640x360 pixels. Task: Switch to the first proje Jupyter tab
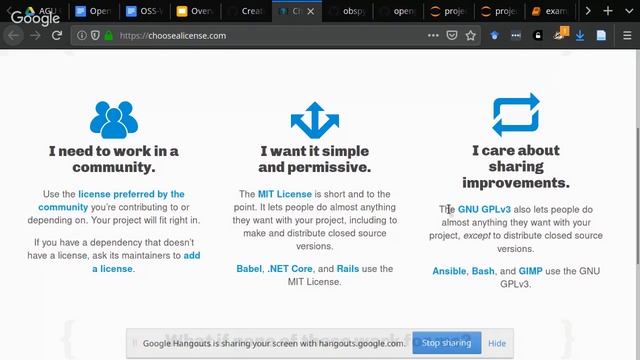tap(449, 11)
